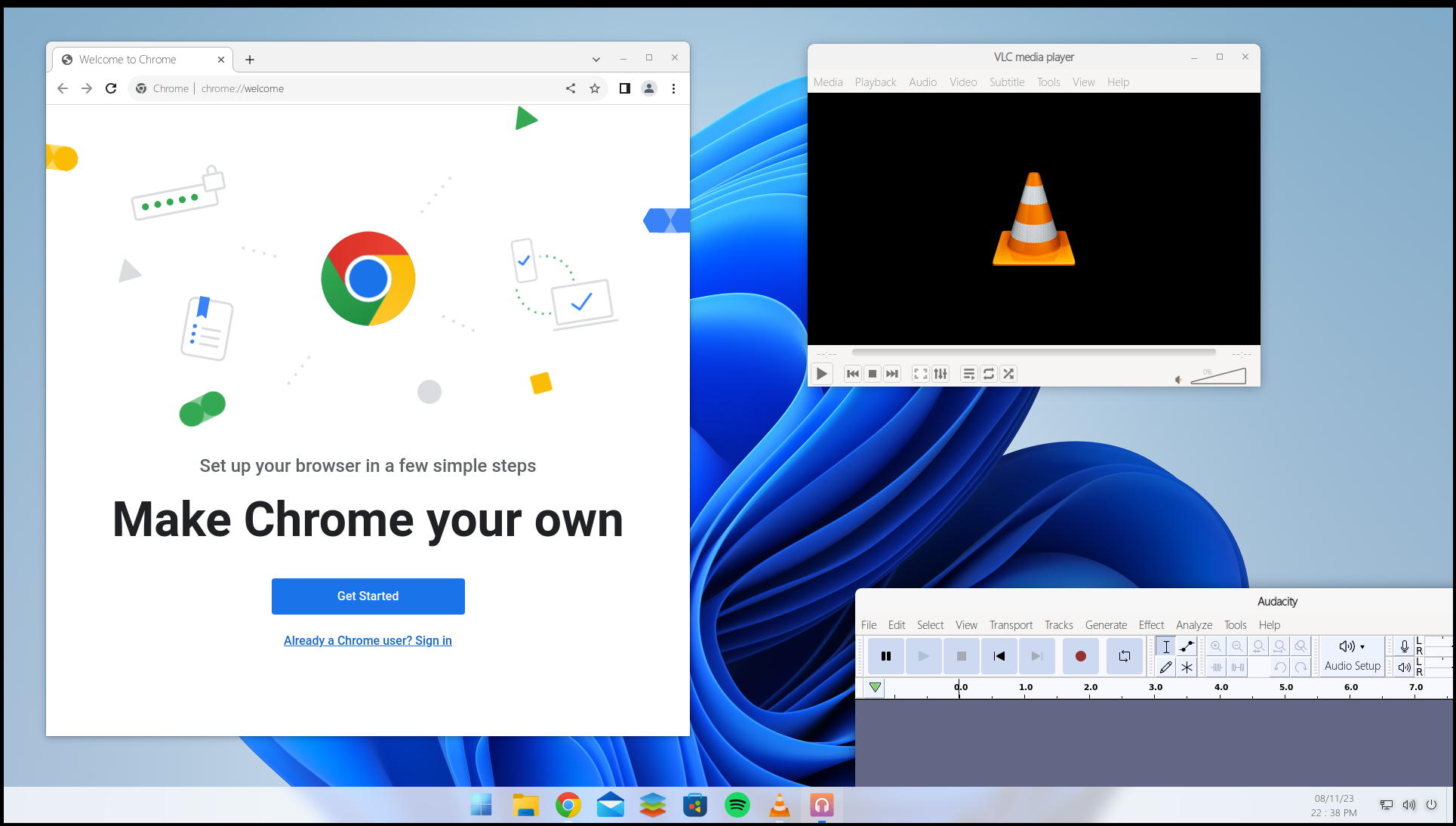Click Already a Chrome user sign-in link
The image size is (1456, 826).
pos(368,640)
